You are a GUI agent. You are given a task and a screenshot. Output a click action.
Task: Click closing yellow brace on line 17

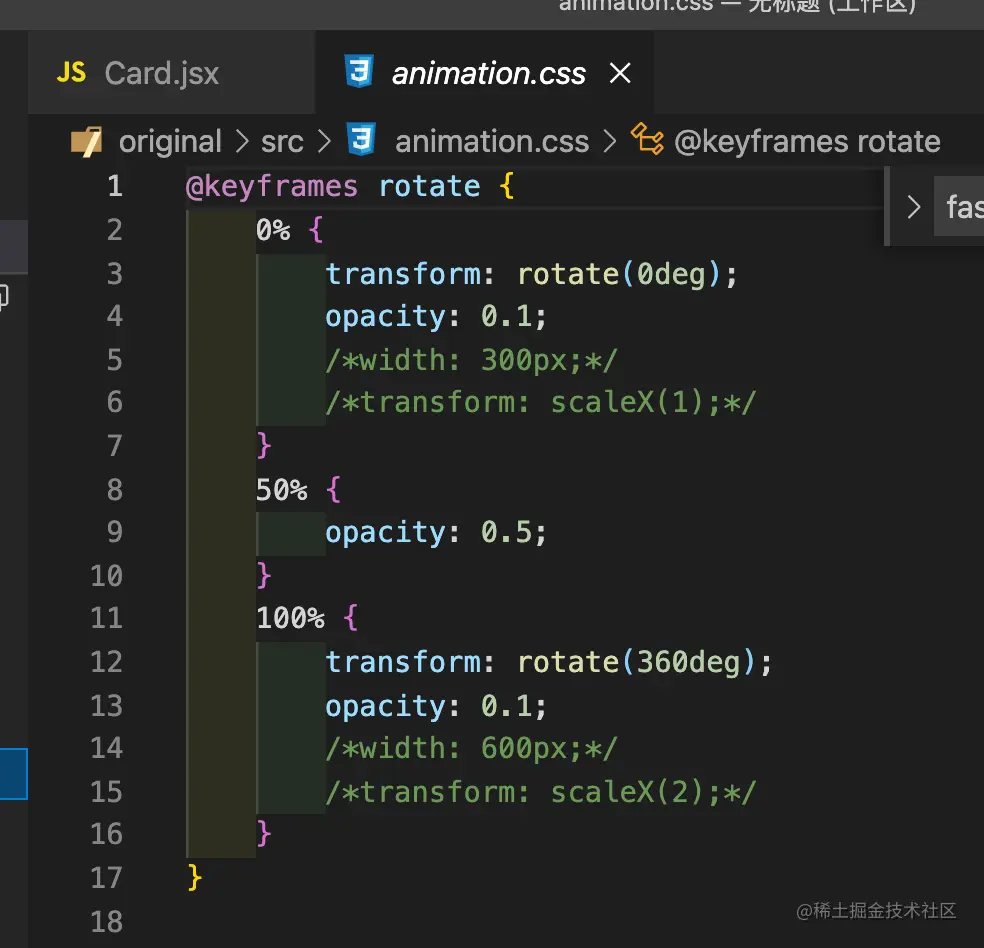(195, 878)
